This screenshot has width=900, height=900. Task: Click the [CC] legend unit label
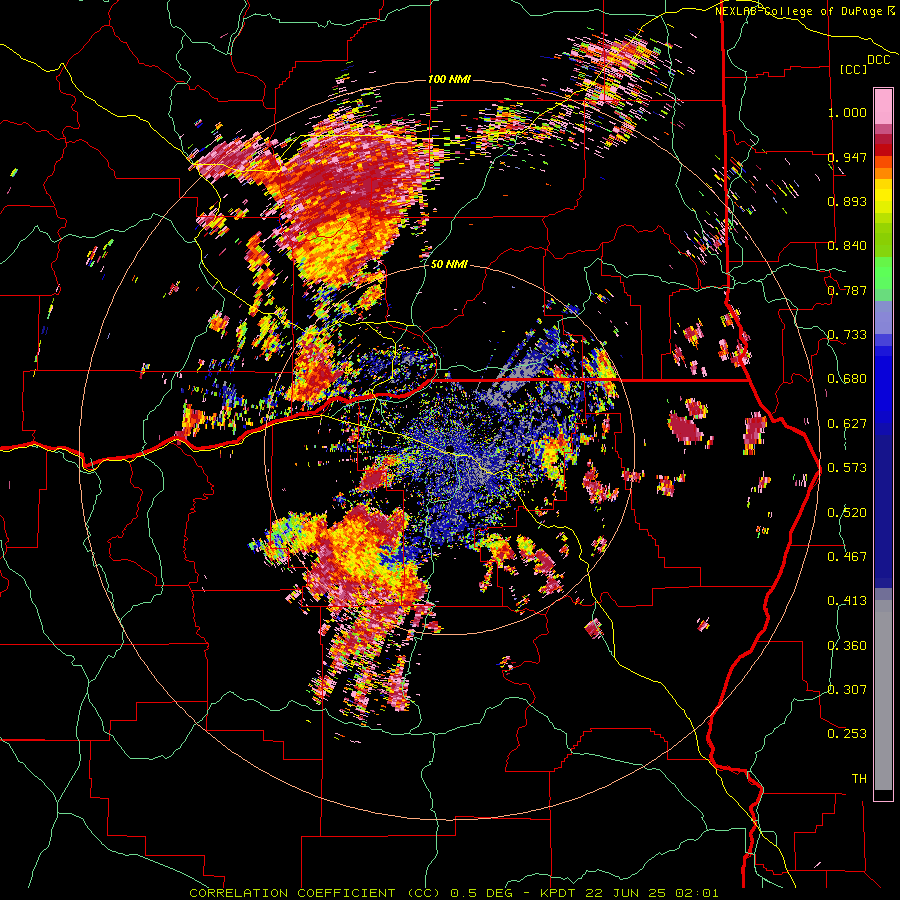pos(854,69)
